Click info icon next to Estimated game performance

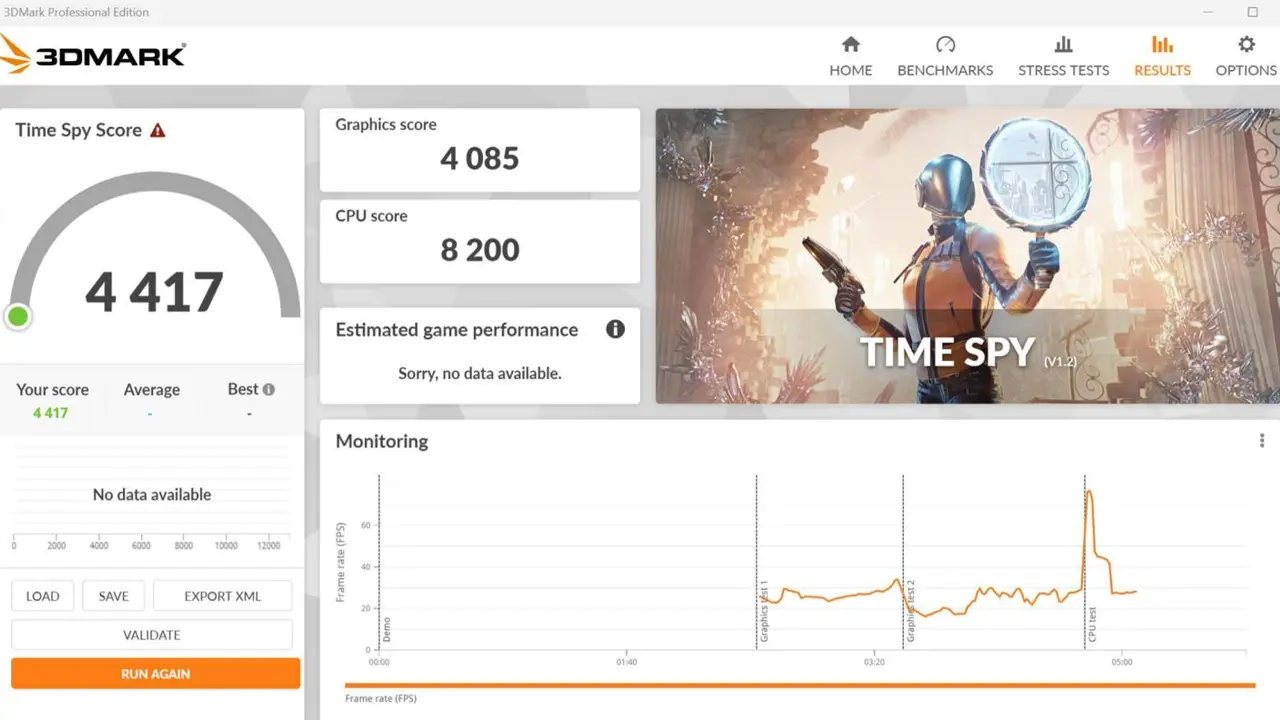click(615, 329)
